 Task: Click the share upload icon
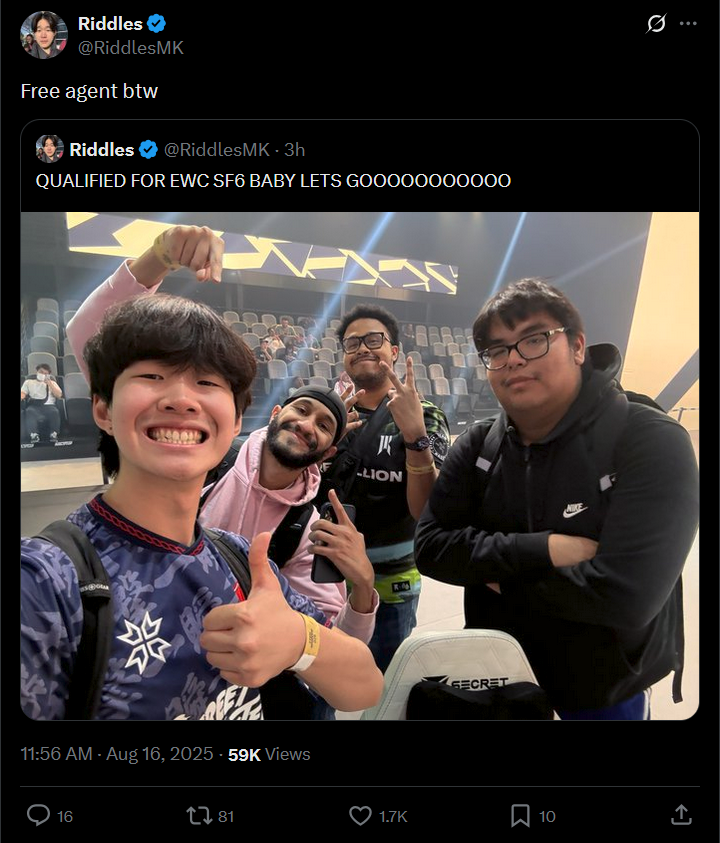[x=681, y=815]
